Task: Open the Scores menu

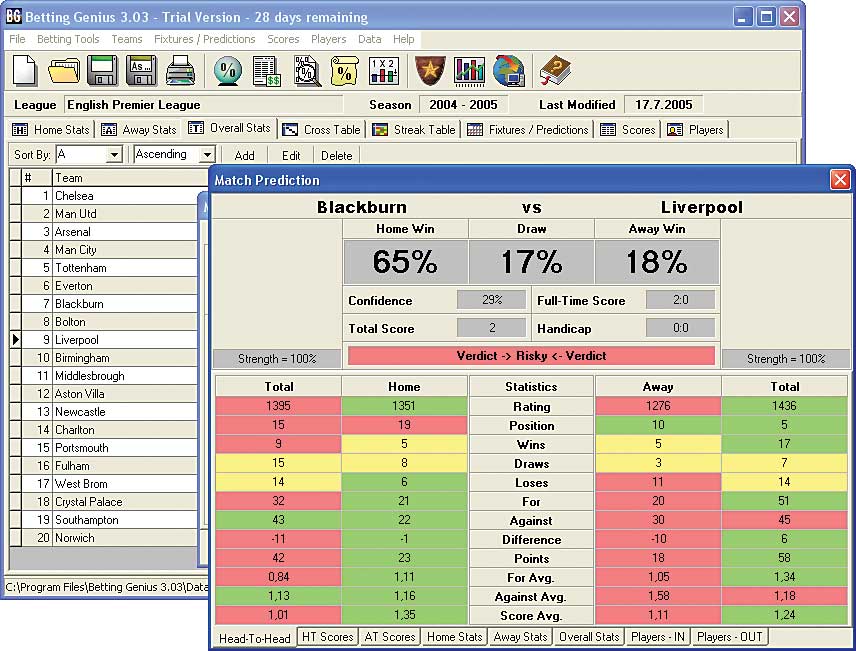Action: point(283,39)
